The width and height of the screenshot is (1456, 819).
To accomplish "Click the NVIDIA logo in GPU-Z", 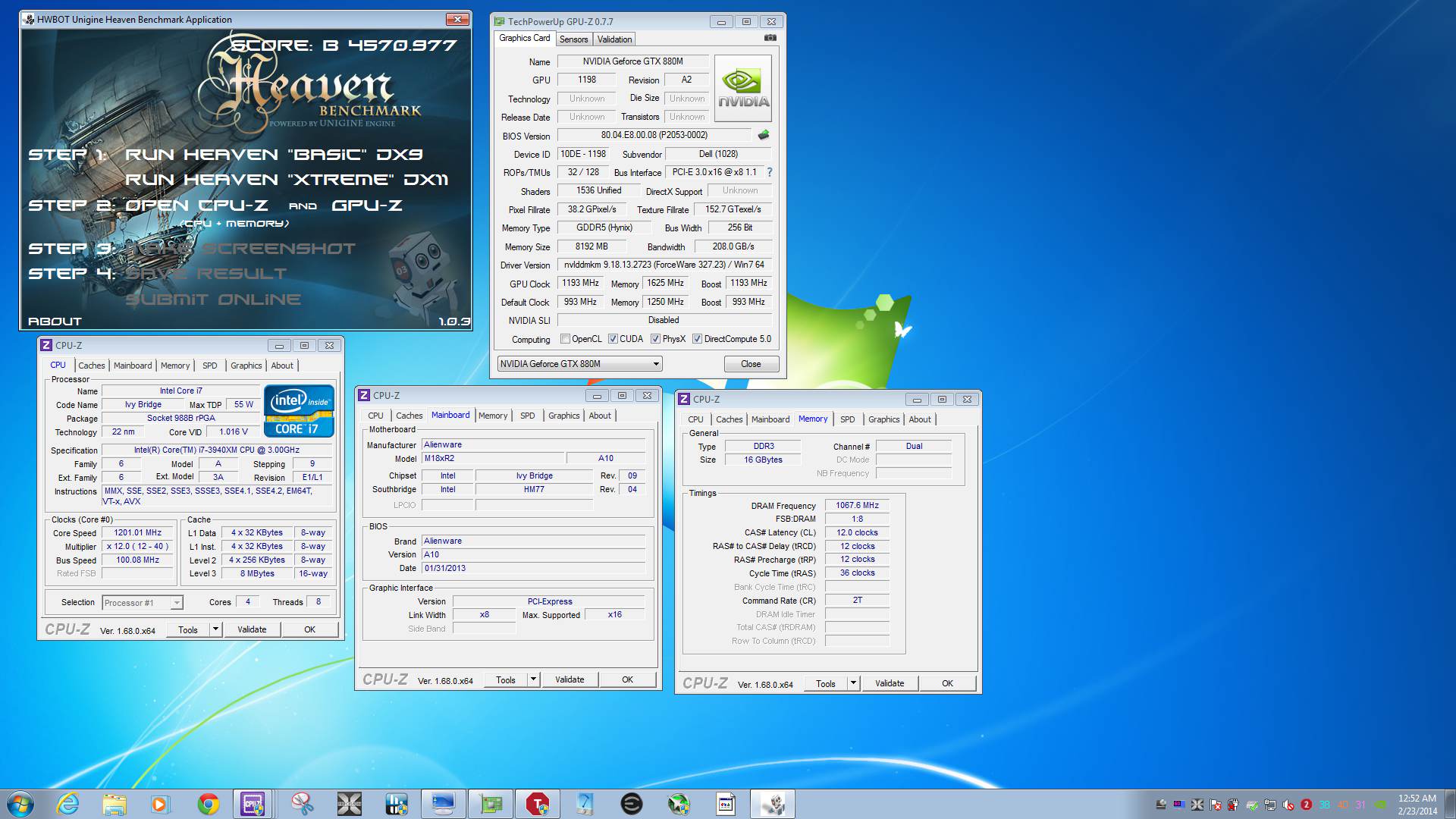I will (x=743, y=88).
